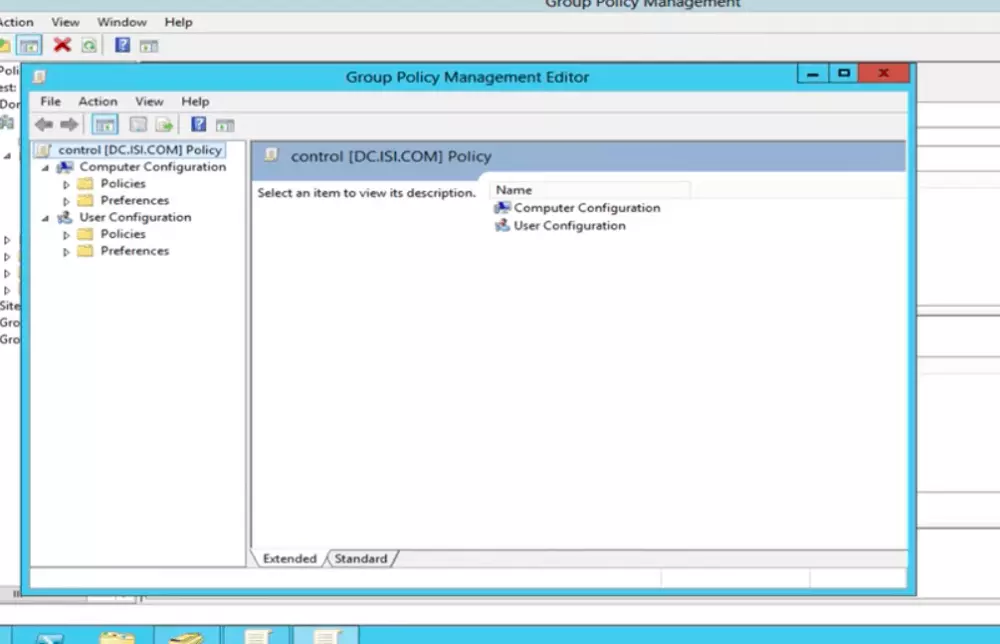Open Help icon in Group Policy Management toolbar
The height and width of the screenshot is (644, 1000).
(x=122, y=45)
